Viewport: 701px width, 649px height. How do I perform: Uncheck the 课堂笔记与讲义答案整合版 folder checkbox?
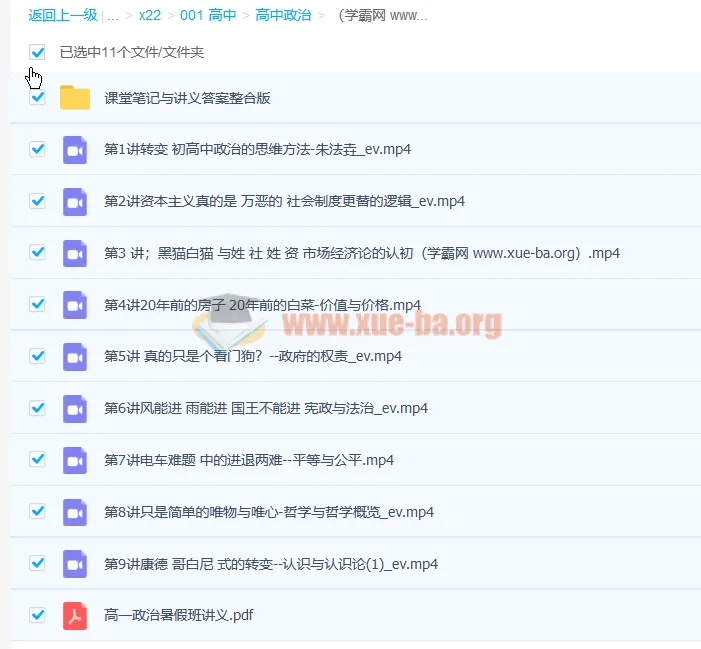(x=37, y=97)
